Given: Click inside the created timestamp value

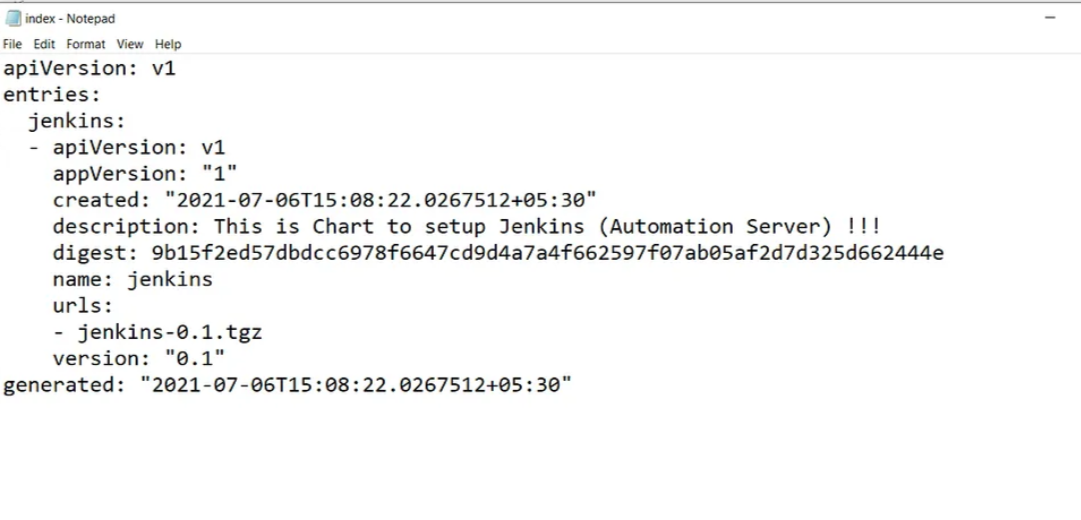Looking at the screenshot, I should 380,200.
